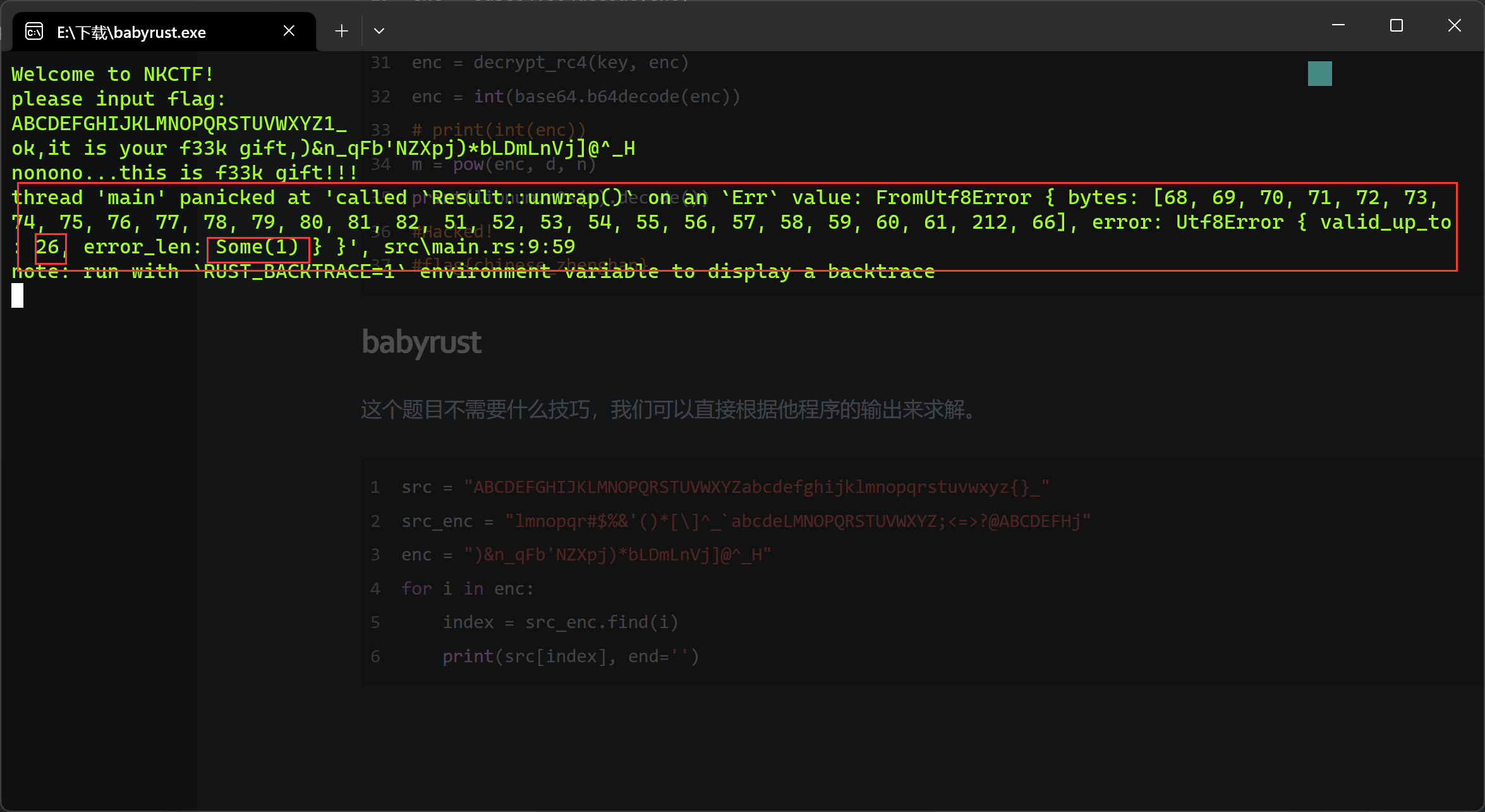Image resolution: width=1485 pixels, height=812 pixels.
Task: Click the 'ok,it is your f33k gift' line
Action: 324,148
